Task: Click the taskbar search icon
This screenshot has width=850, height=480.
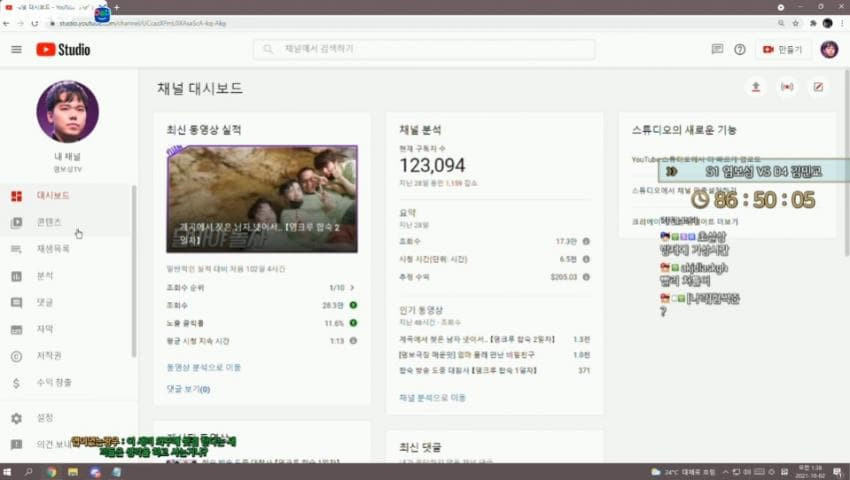Action: tap(28, 472)
